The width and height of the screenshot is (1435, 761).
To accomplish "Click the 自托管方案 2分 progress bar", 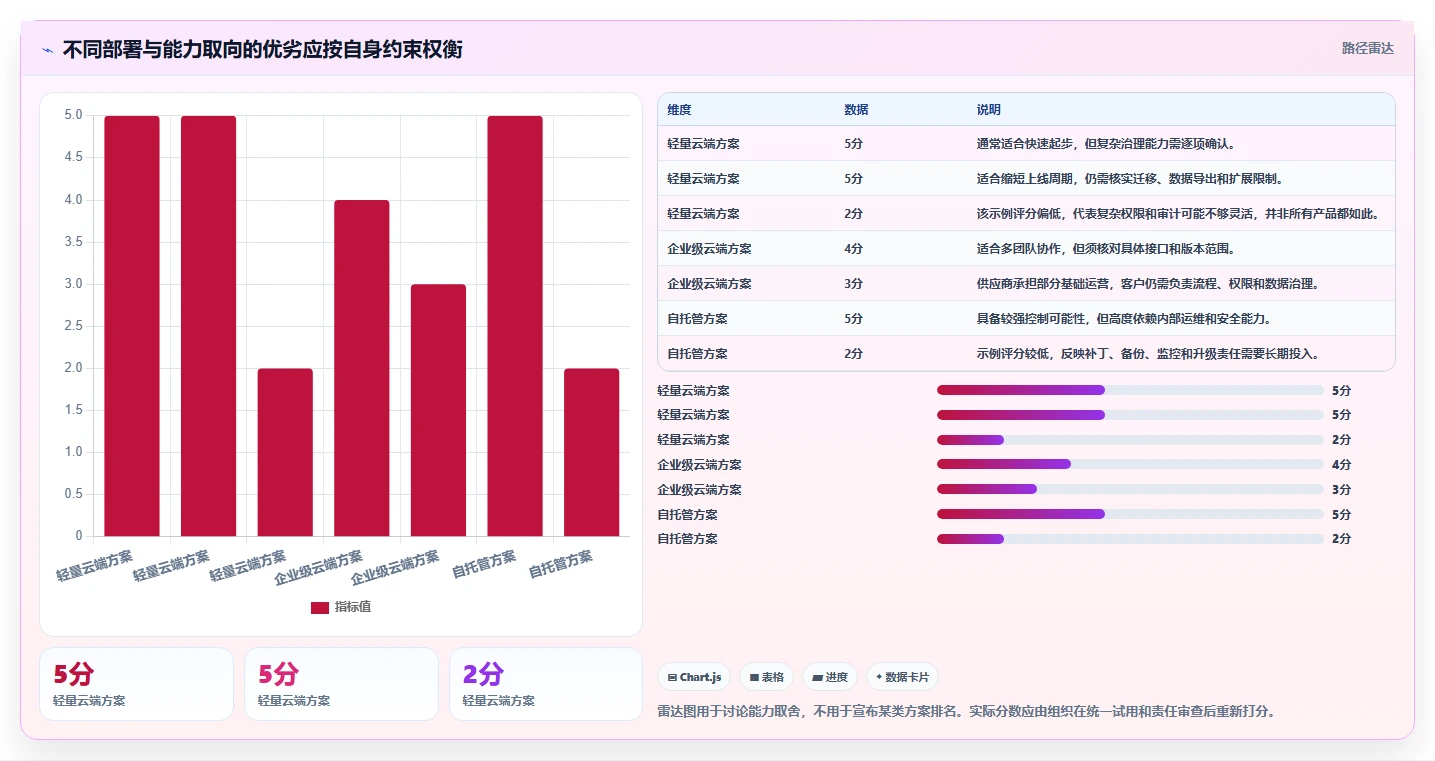I will click(x=1130, y=539).
